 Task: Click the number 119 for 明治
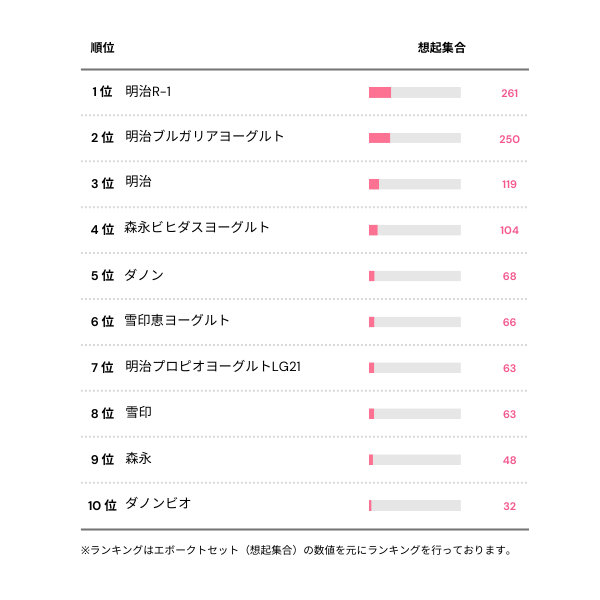(x=509, y=184)
